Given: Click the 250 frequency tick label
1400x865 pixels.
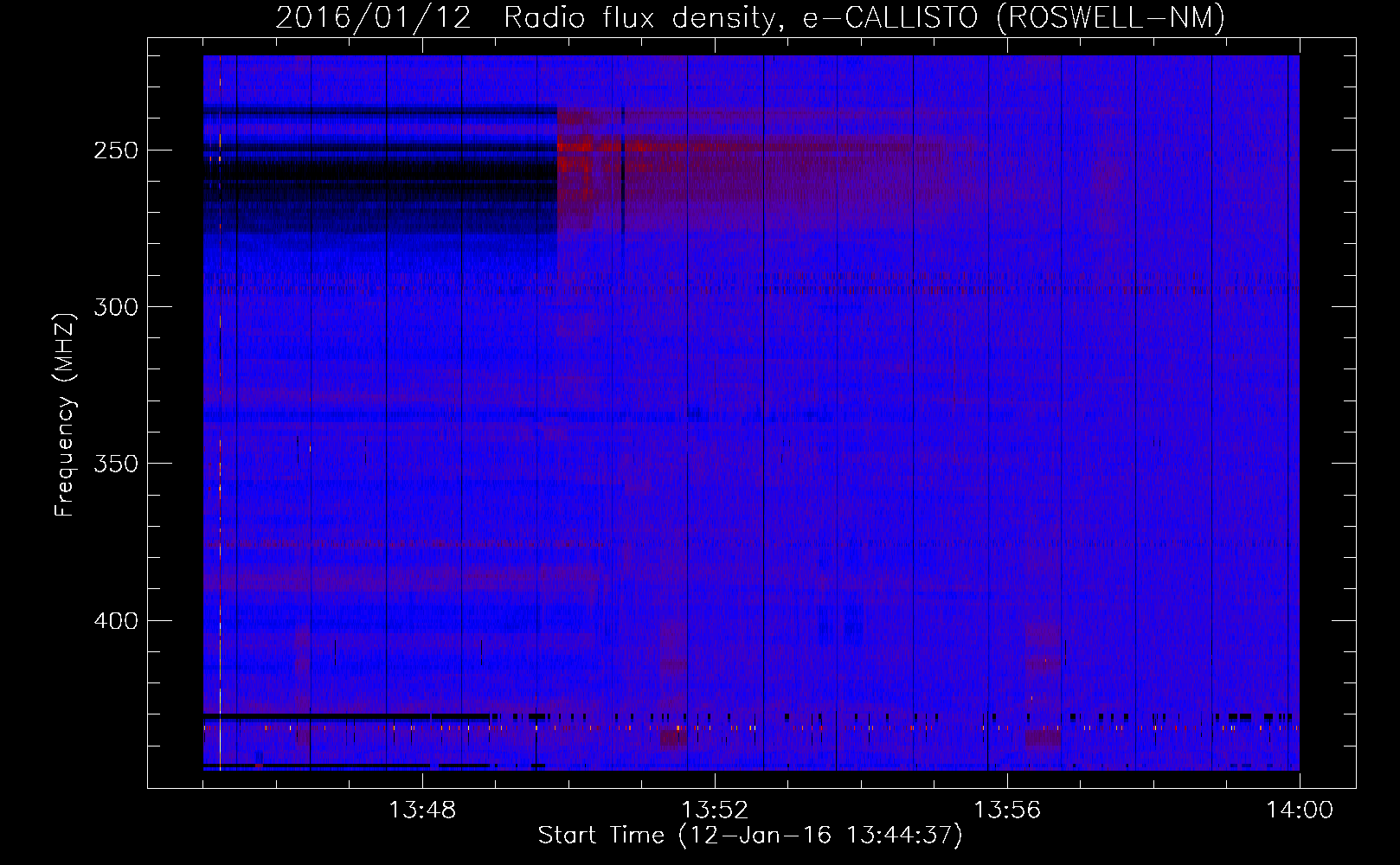Looking at the screenshot, I should tap(116, 151).
